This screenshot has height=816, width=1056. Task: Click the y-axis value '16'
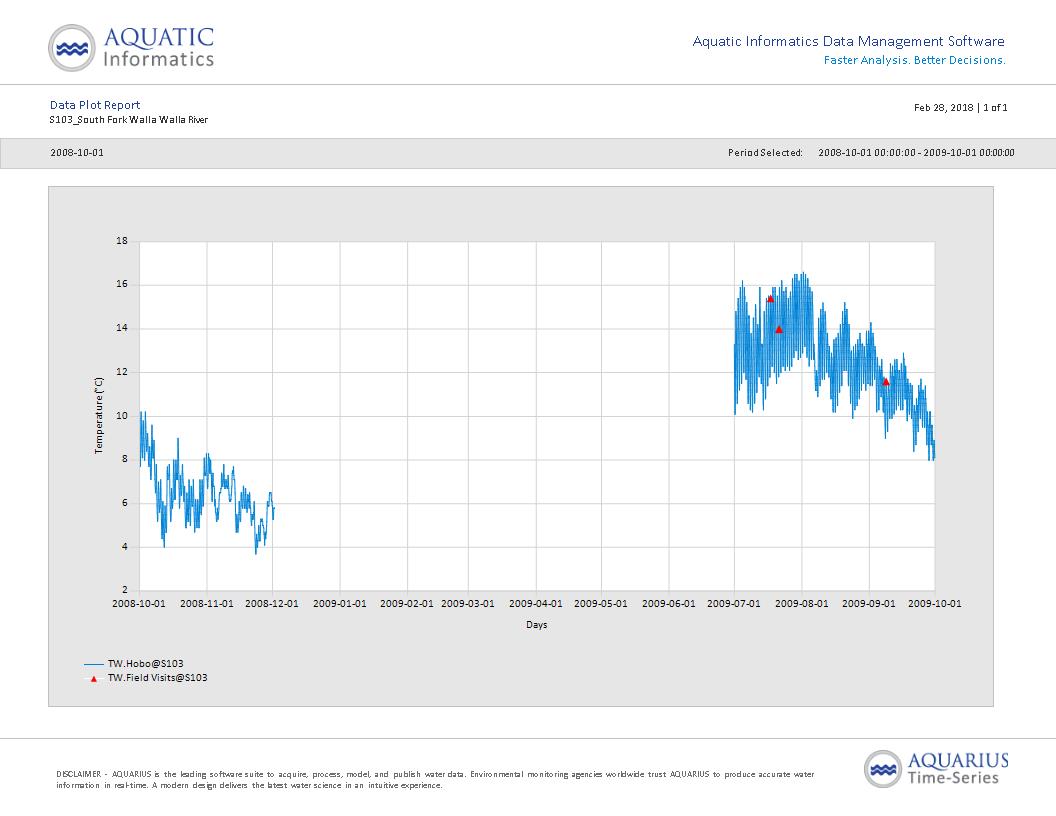coord(122,284)
